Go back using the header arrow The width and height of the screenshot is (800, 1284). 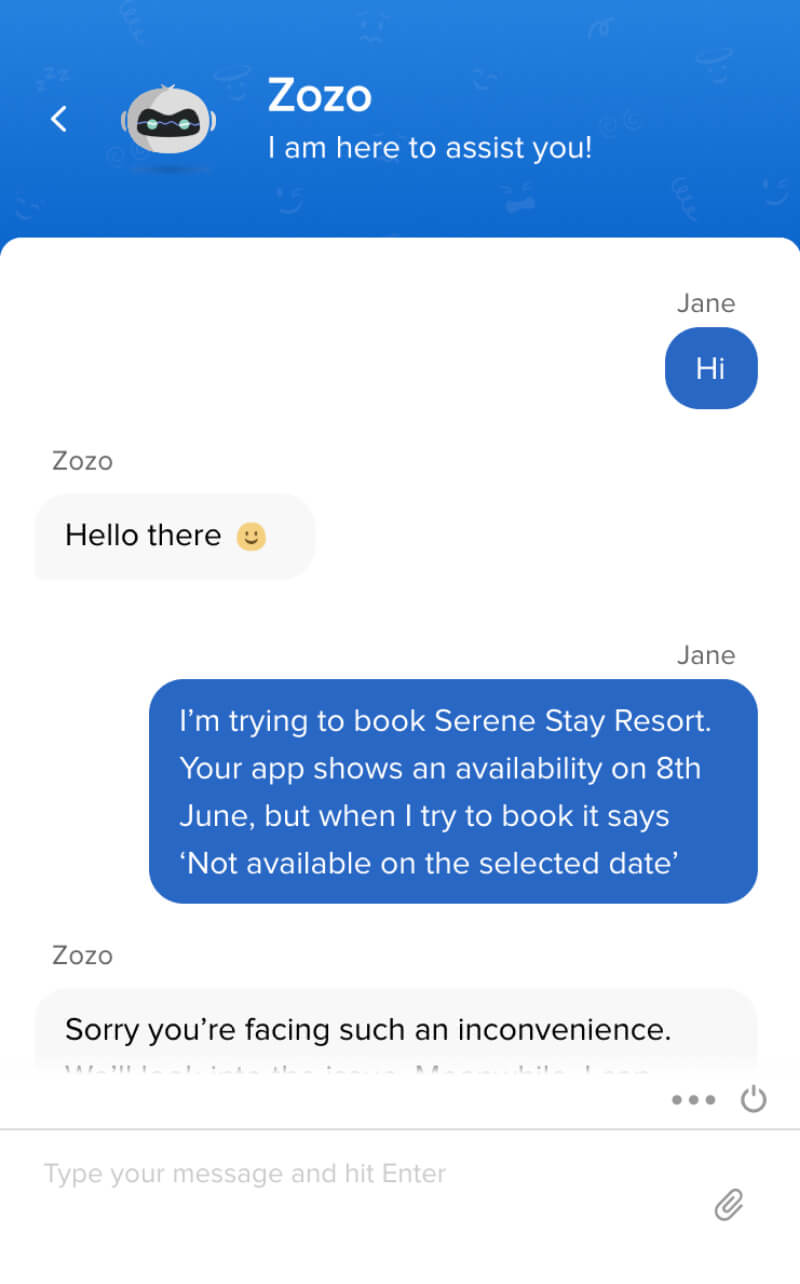(x=59, y=119)
